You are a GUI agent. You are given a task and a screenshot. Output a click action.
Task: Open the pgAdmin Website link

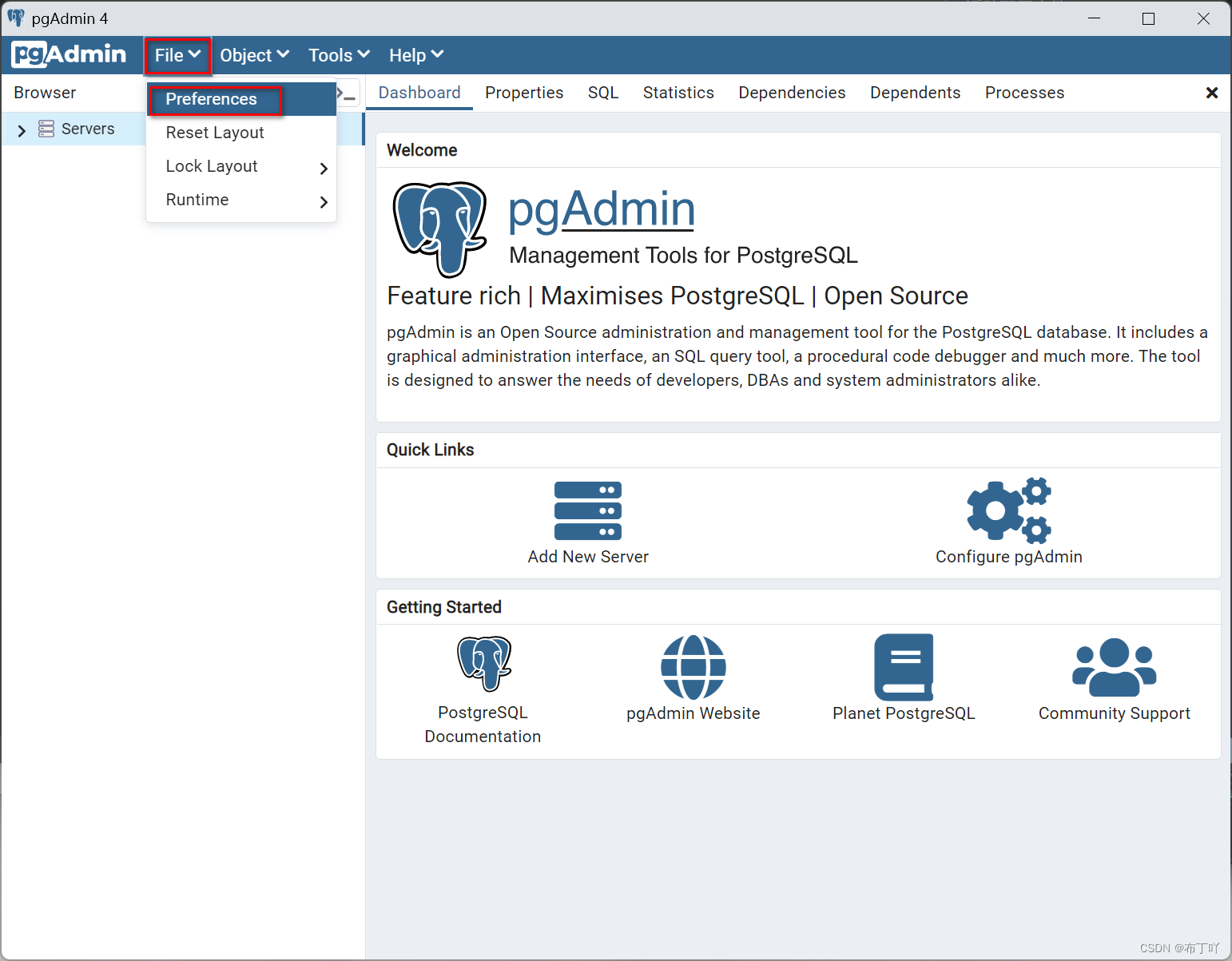(x=693, y=713)
